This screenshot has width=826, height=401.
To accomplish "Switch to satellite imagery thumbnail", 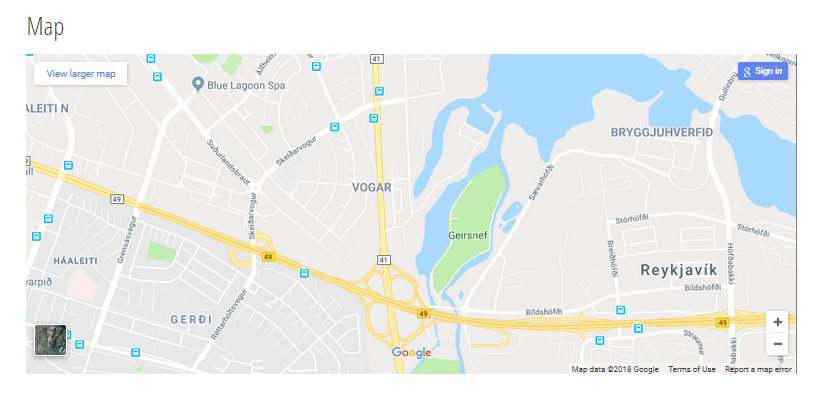I will coord(51,340).
